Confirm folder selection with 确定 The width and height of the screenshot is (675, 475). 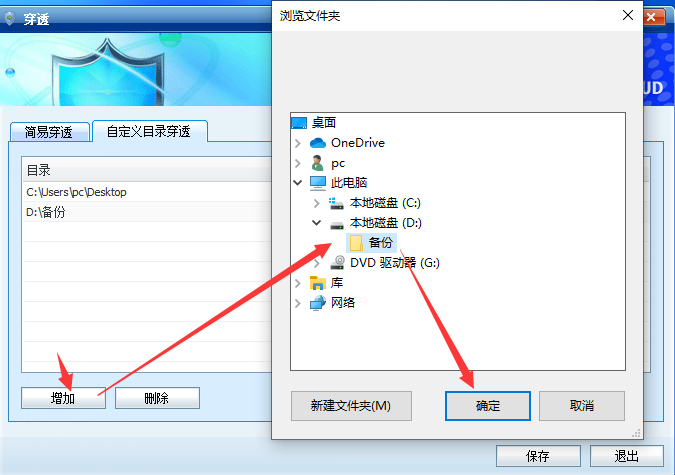tap(488, 406)
